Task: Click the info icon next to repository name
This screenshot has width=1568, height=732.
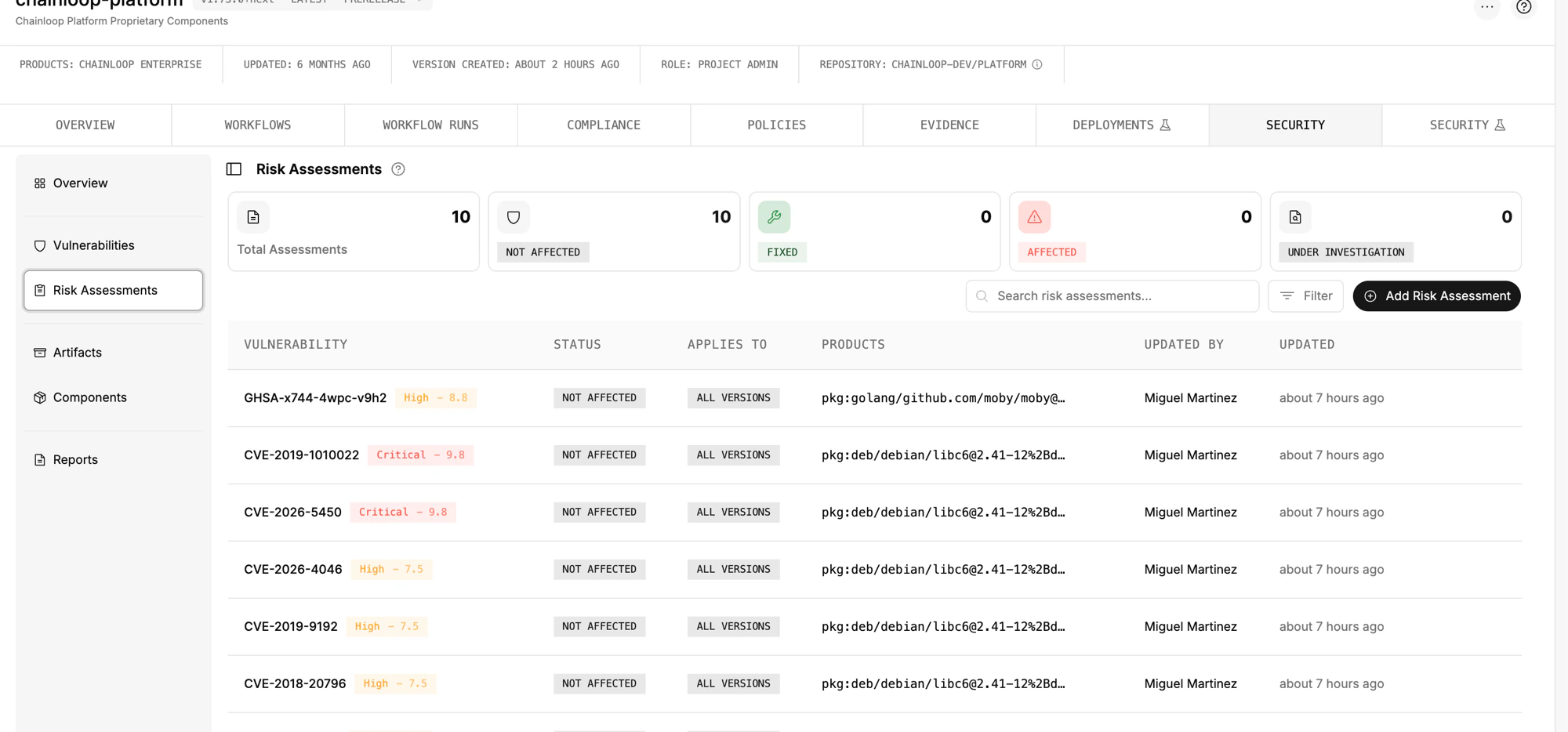Action: 1037,64
